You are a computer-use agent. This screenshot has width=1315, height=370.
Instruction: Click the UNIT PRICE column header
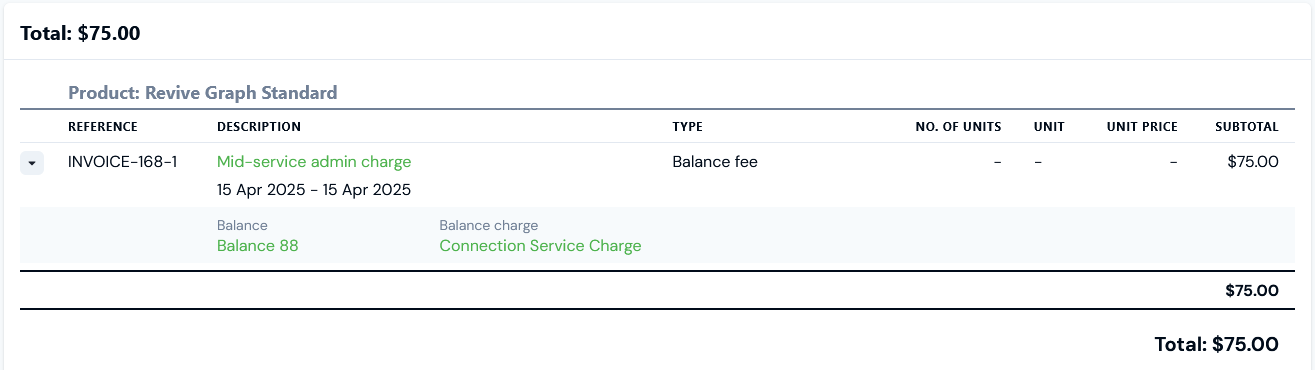click(1142, 127)
